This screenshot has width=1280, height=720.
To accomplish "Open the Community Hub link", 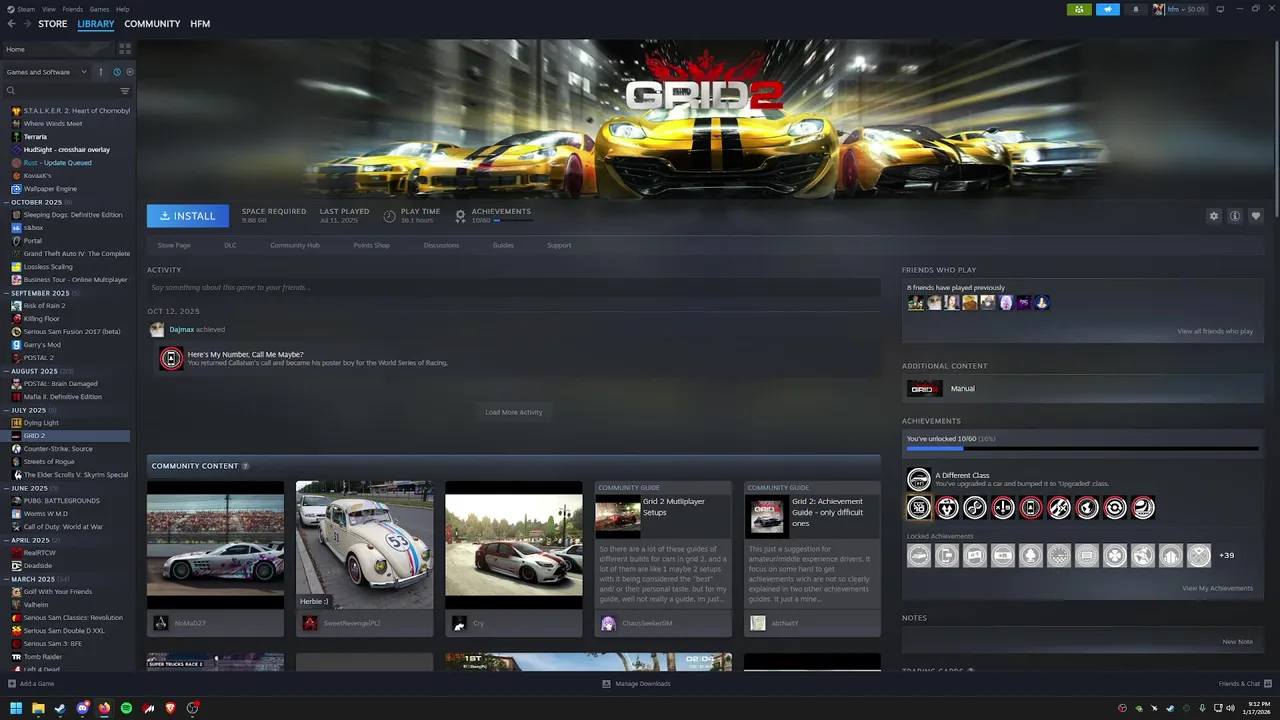I will coord(295,245).
